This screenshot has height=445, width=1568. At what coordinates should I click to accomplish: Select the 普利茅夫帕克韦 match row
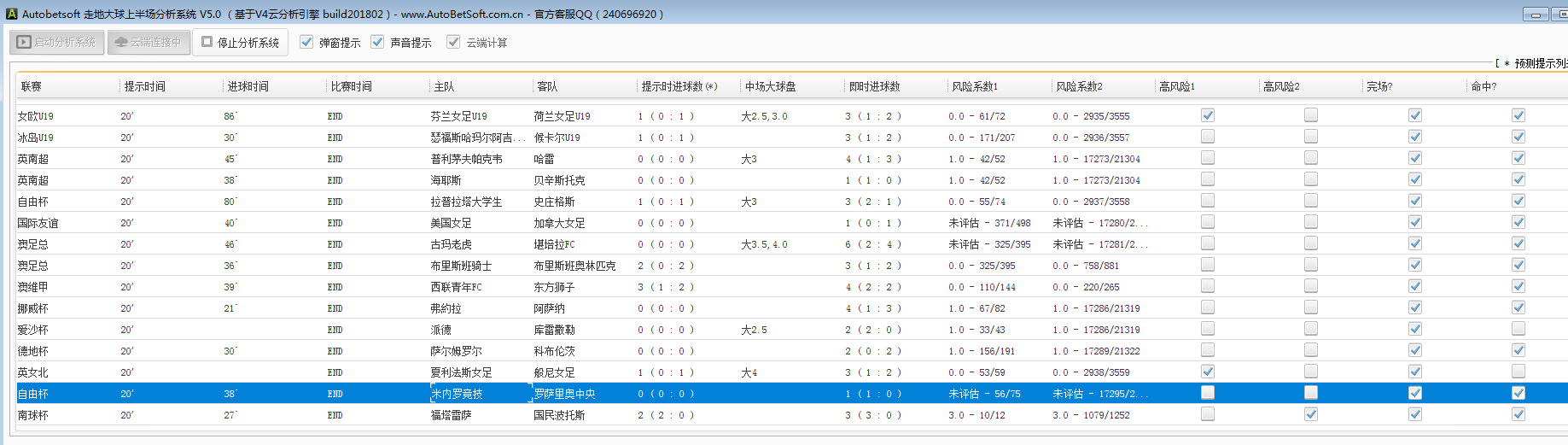pos(466,159)
